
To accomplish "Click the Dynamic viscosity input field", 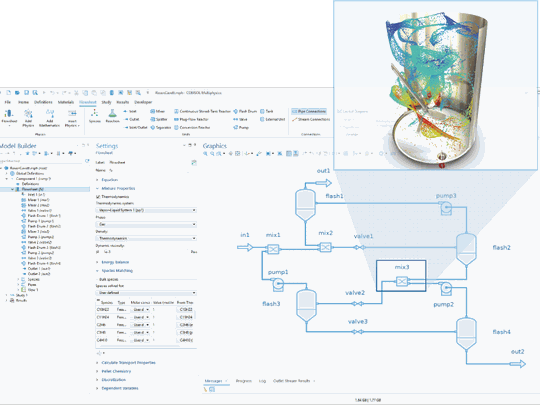I will 146,252.
